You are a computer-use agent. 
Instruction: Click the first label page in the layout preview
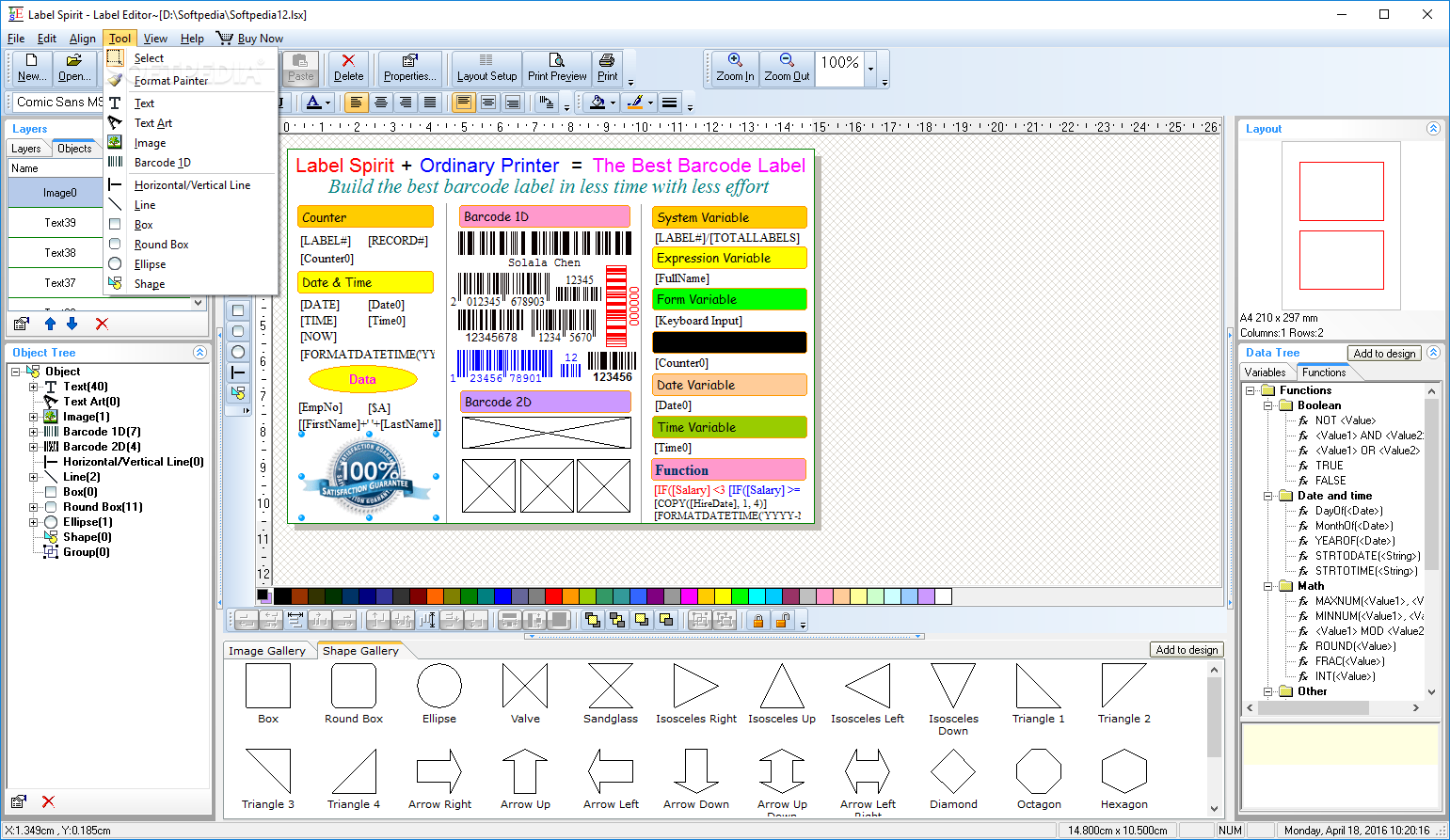click(x=1341, y=191)
